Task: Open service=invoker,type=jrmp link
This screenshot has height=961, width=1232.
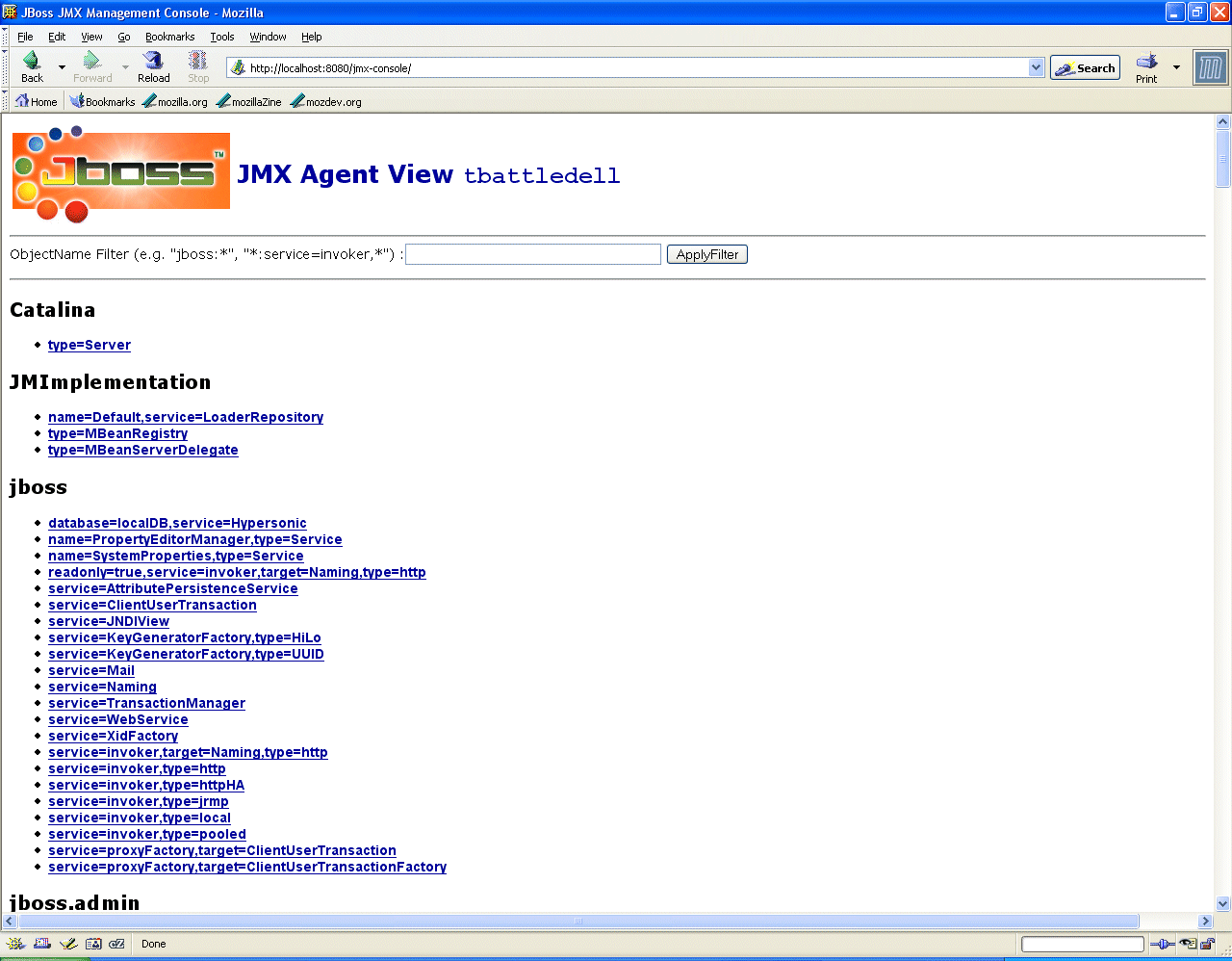Action: click(139, 801)
